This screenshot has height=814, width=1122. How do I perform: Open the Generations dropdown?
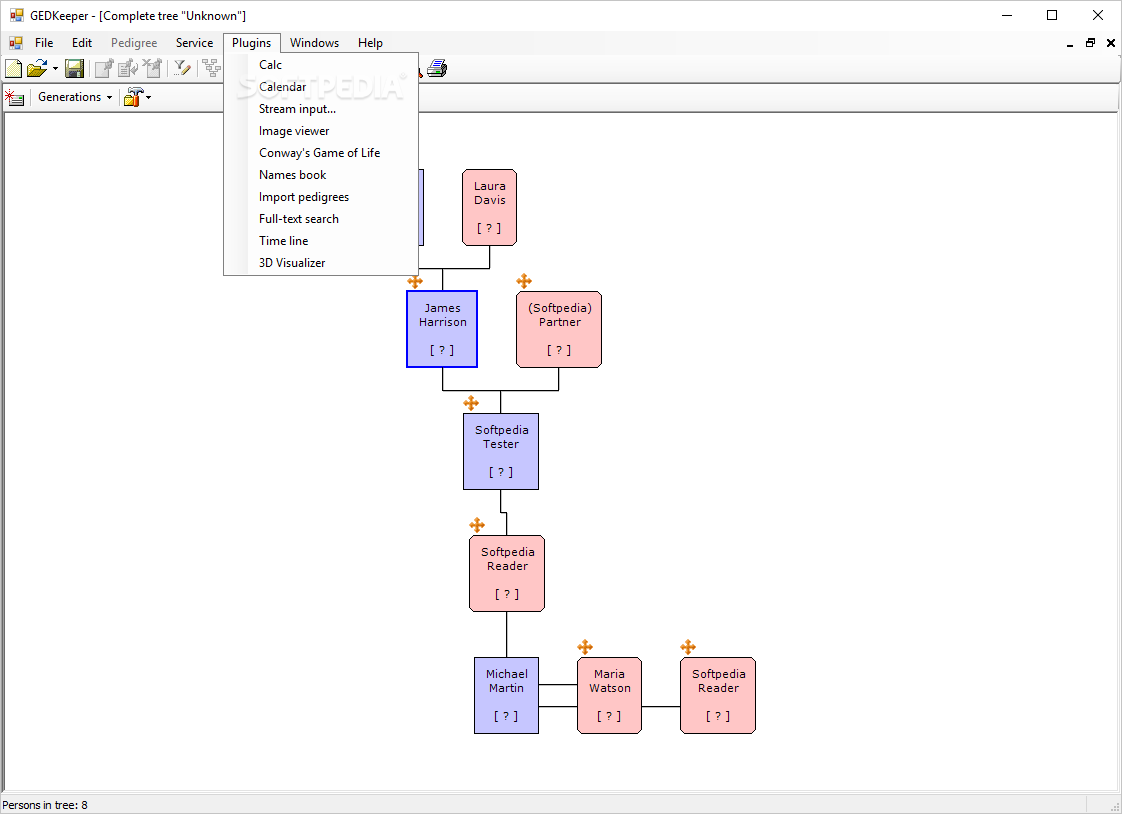pos(74,97)
